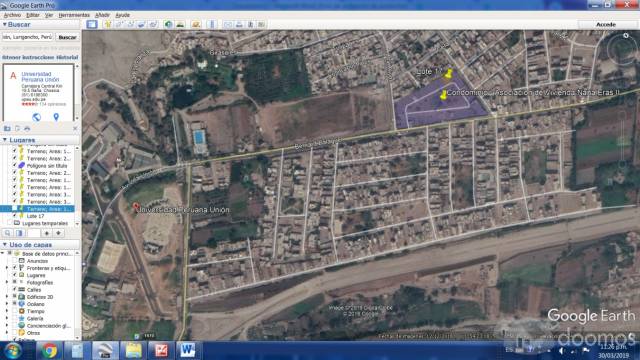Click the search location input field
Viewport: 640px width, 360px height.
click(x=27, y=37)
